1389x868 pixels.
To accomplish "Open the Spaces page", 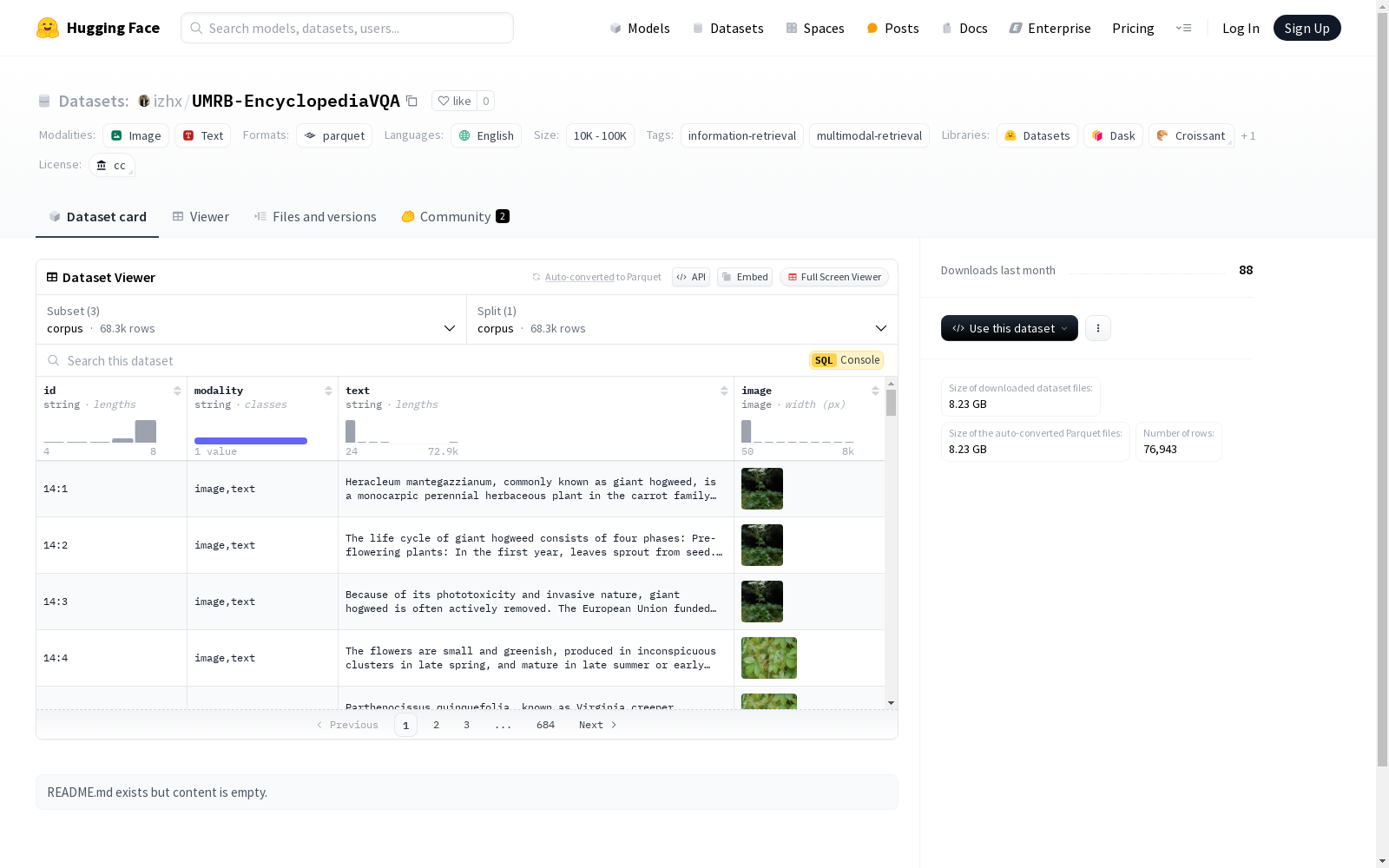I will coord(815,28).
